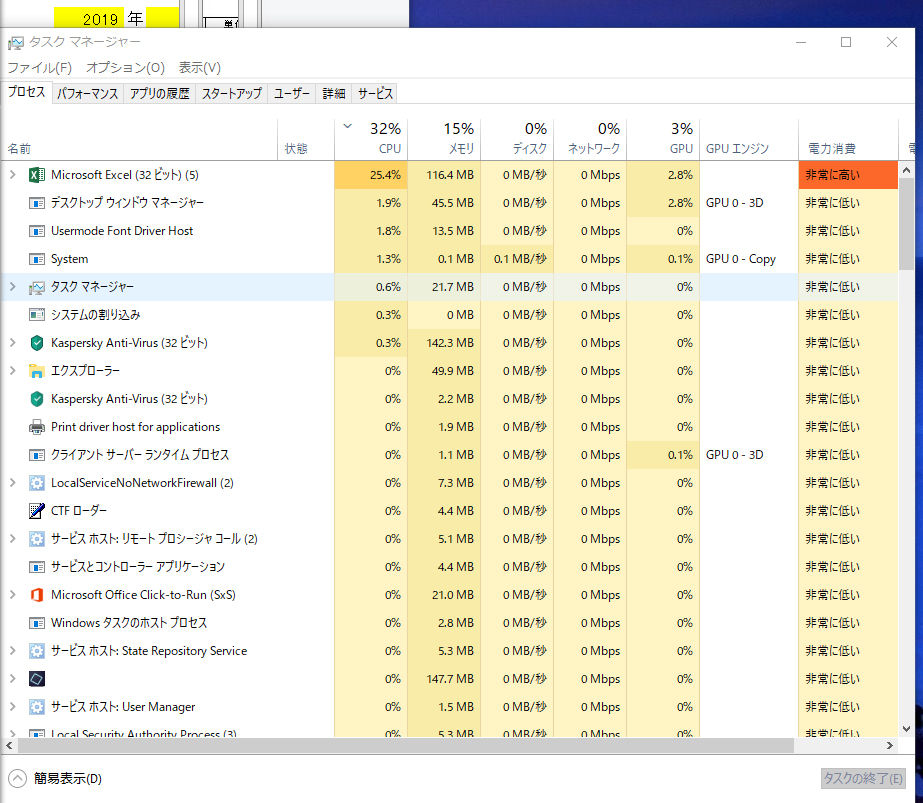The image size is (923, 803).
Task: Sort by the 名前 column header
Action: [139, 139]
